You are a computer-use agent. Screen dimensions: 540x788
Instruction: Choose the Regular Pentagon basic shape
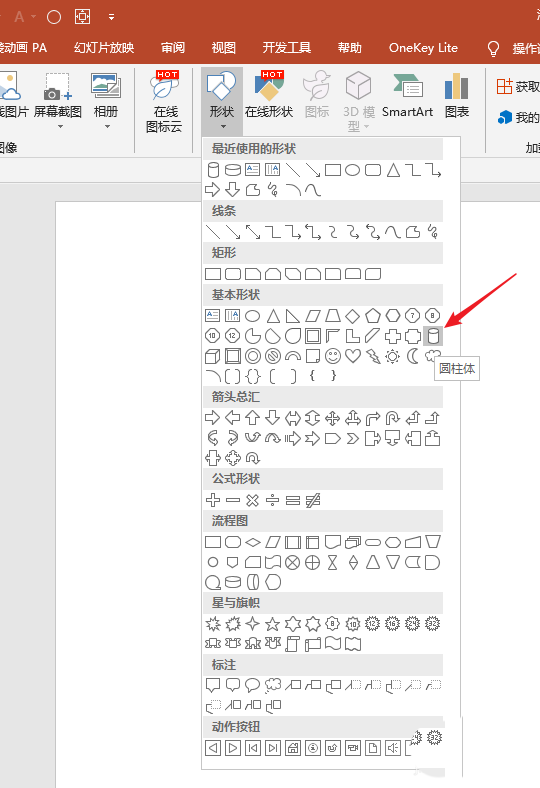[x=373, y=316]
